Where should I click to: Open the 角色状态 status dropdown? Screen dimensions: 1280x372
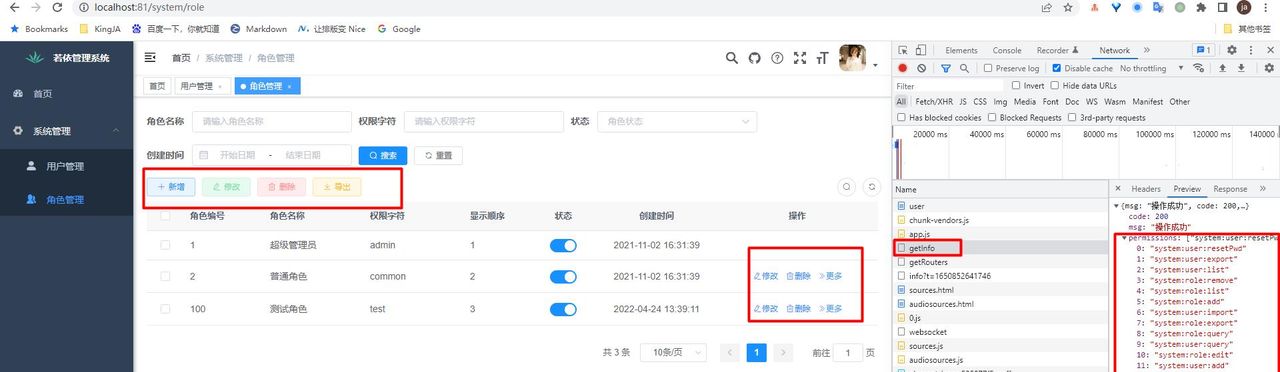pyautogui.click(x=677, y=122)
